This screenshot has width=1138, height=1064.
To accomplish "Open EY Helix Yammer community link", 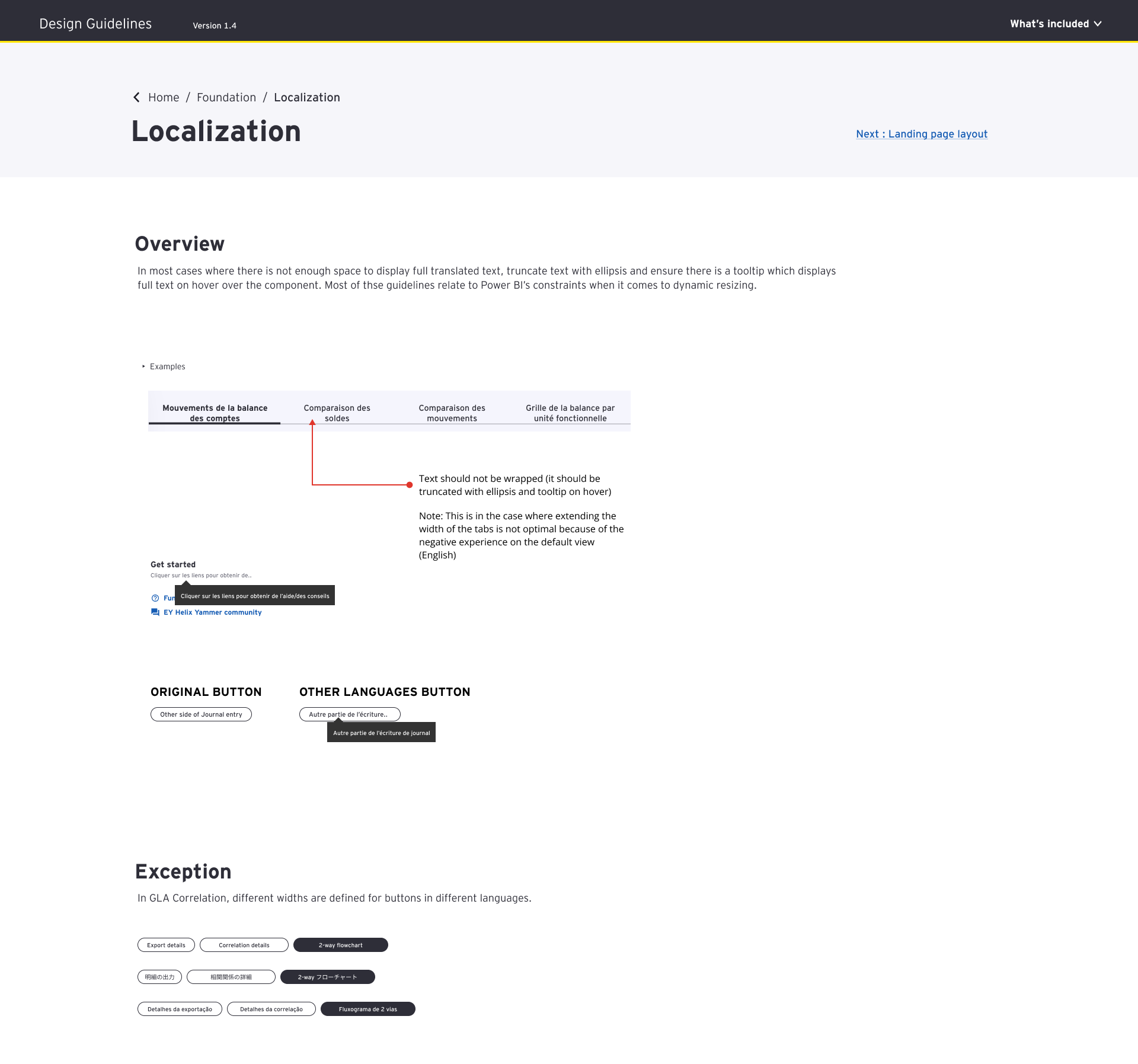I will 212,612.
